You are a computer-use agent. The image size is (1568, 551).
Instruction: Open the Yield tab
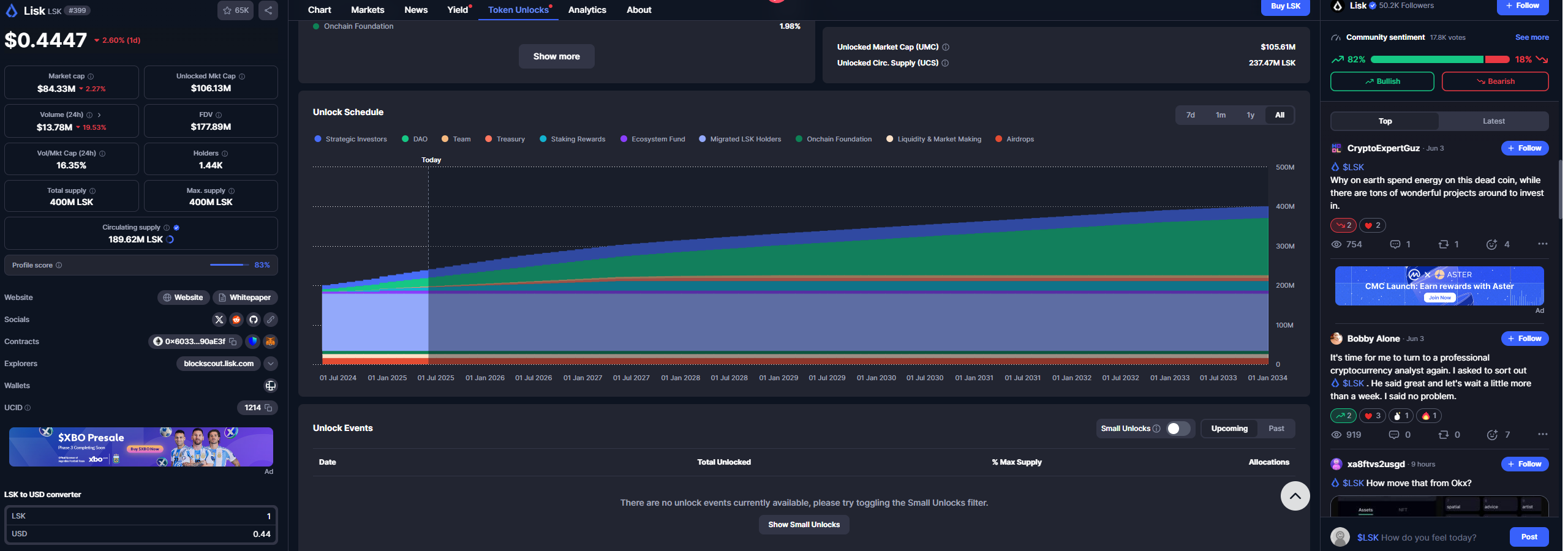(458, 10)
